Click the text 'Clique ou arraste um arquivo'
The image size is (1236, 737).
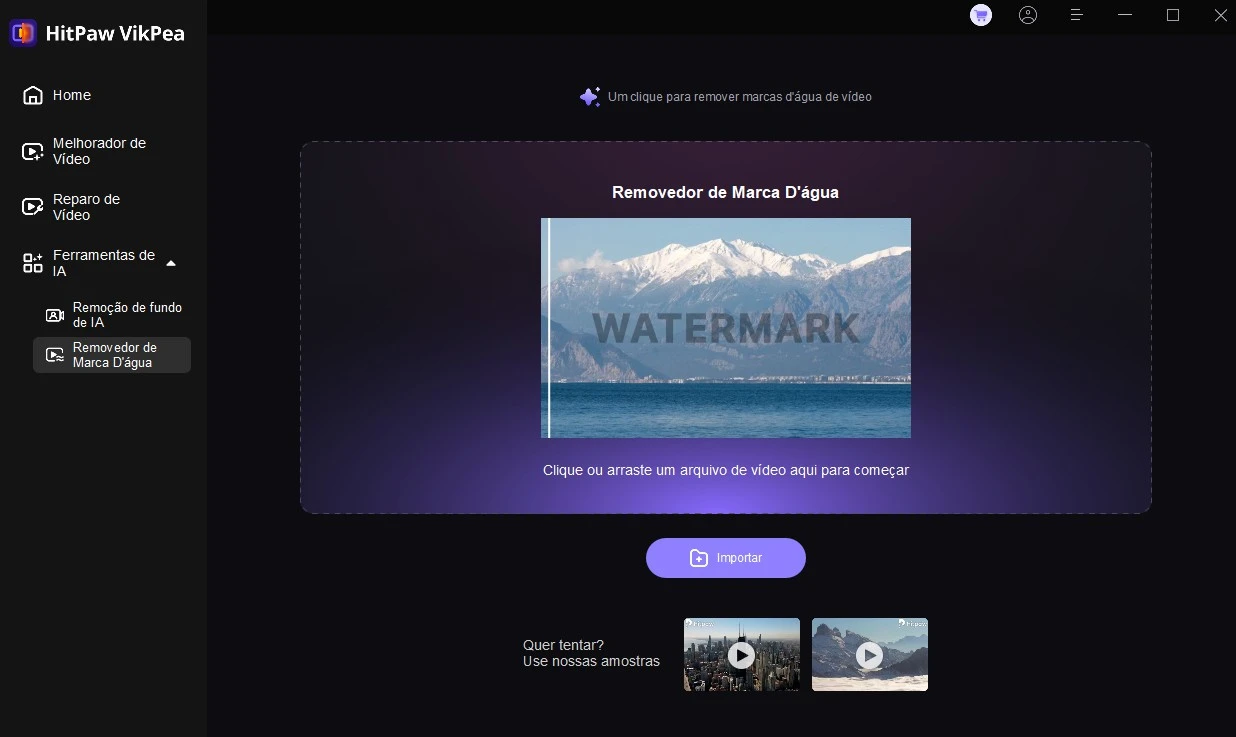(725, 470)
